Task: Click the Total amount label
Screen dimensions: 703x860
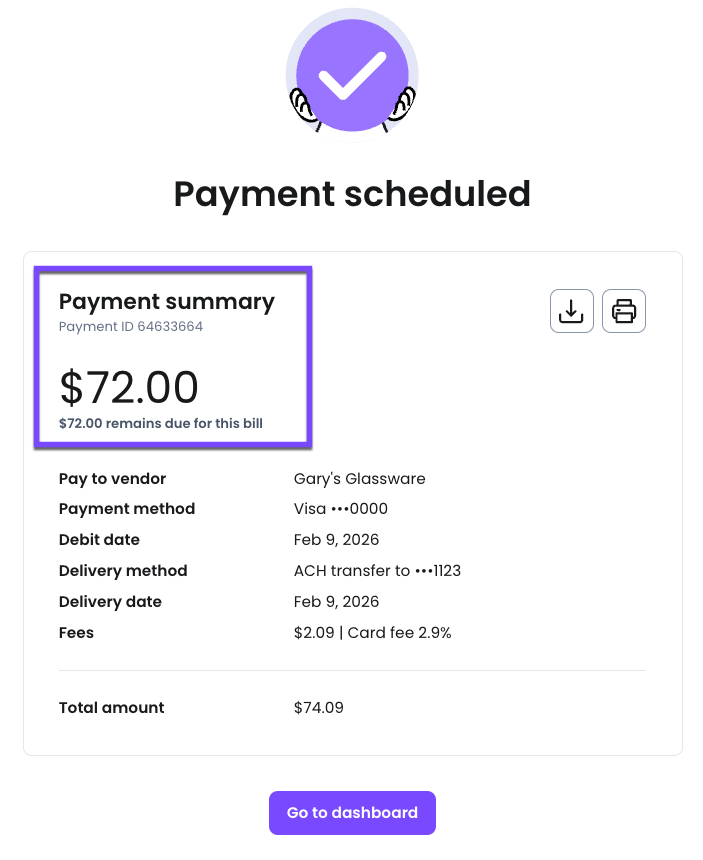Action: pos(112,708)
